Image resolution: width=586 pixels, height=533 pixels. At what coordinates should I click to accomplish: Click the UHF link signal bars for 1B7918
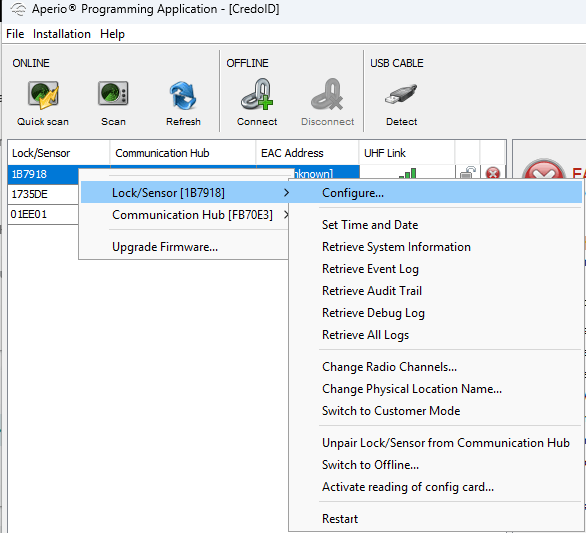(x=407, y=173)
